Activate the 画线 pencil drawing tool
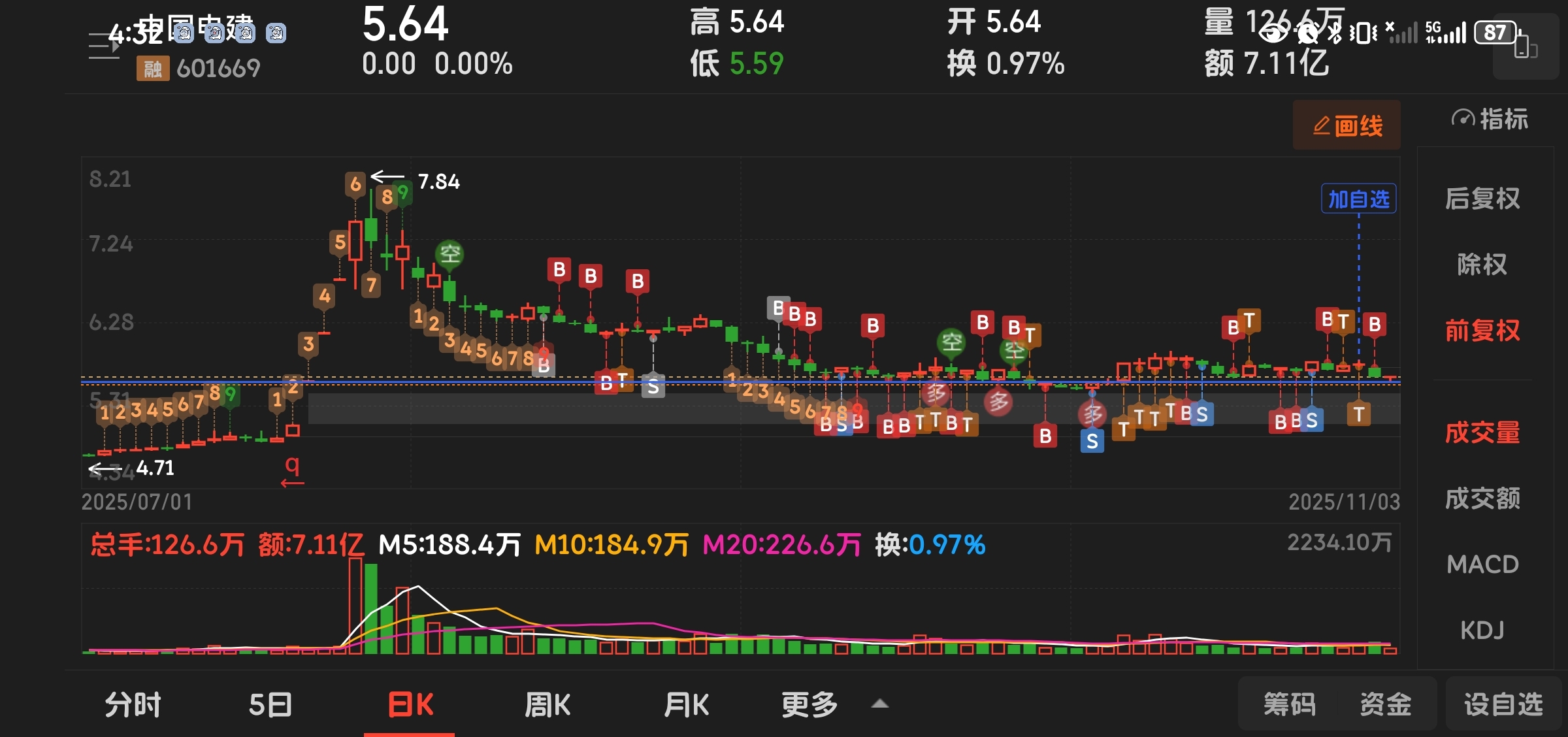This screenshot has width=1568, height=737. coord(1347,125)
